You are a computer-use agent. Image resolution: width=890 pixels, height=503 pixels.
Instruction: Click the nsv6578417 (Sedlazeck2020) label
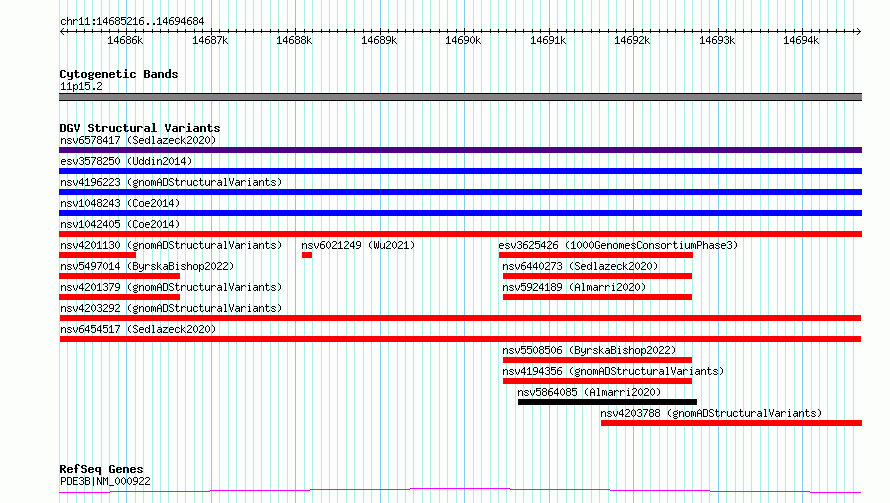tap(138, 140)
